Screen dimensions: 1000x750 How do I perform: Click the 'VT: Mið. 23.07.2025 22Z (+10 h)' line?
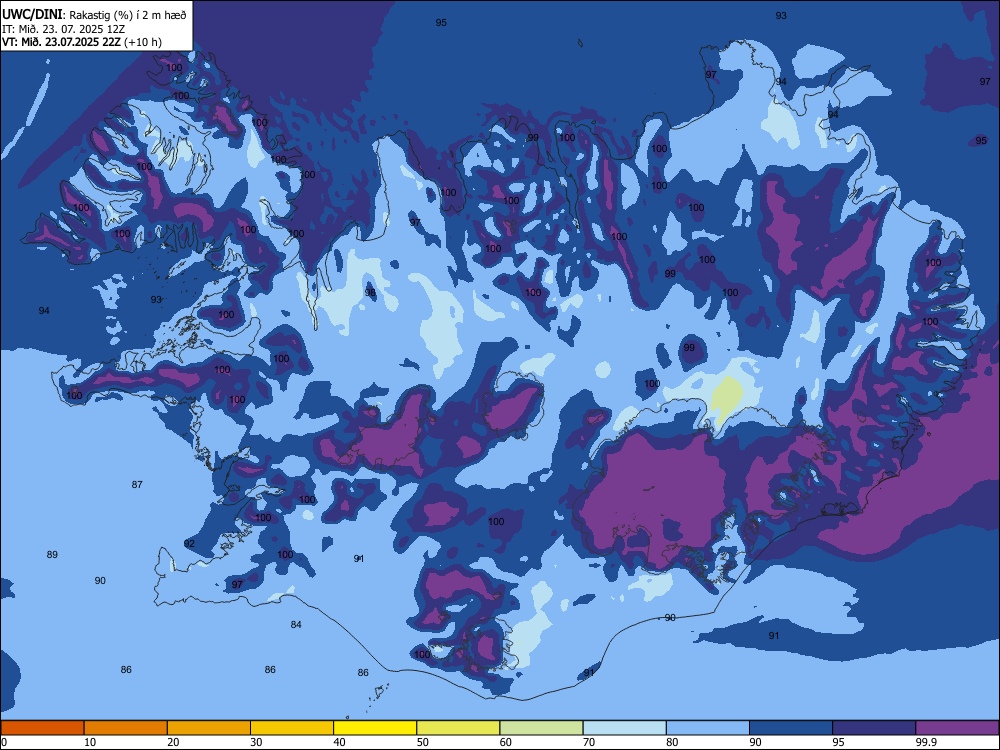pos(82,42)
